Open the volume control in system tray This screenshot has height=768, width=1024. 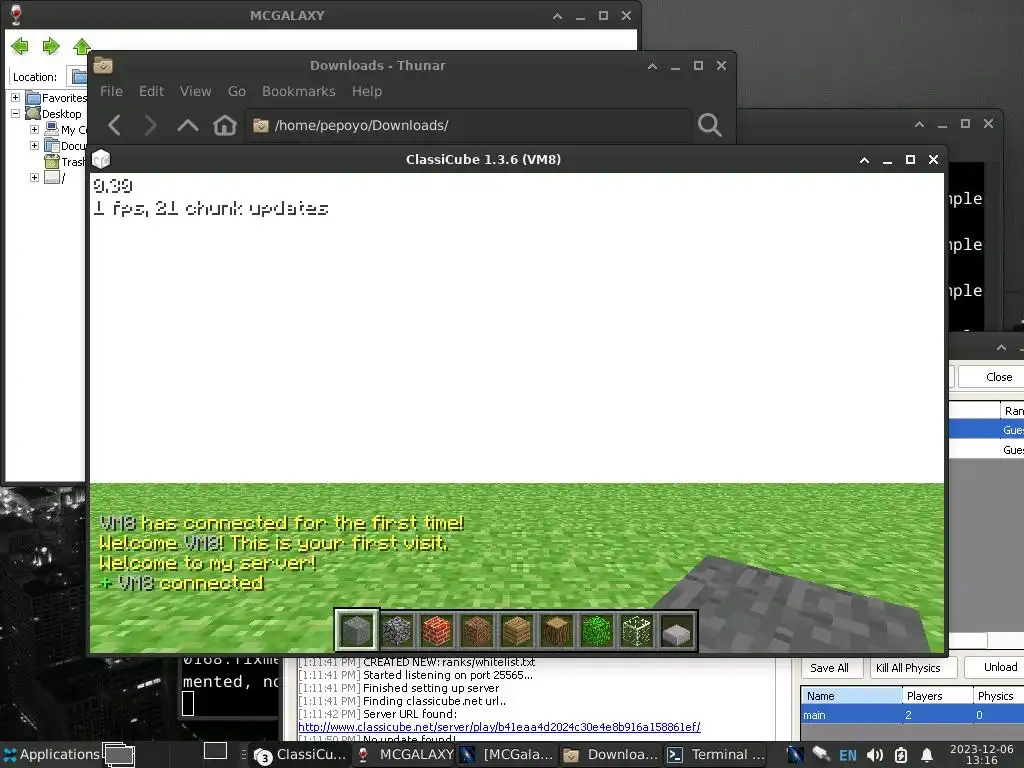(x=874, y=755)
